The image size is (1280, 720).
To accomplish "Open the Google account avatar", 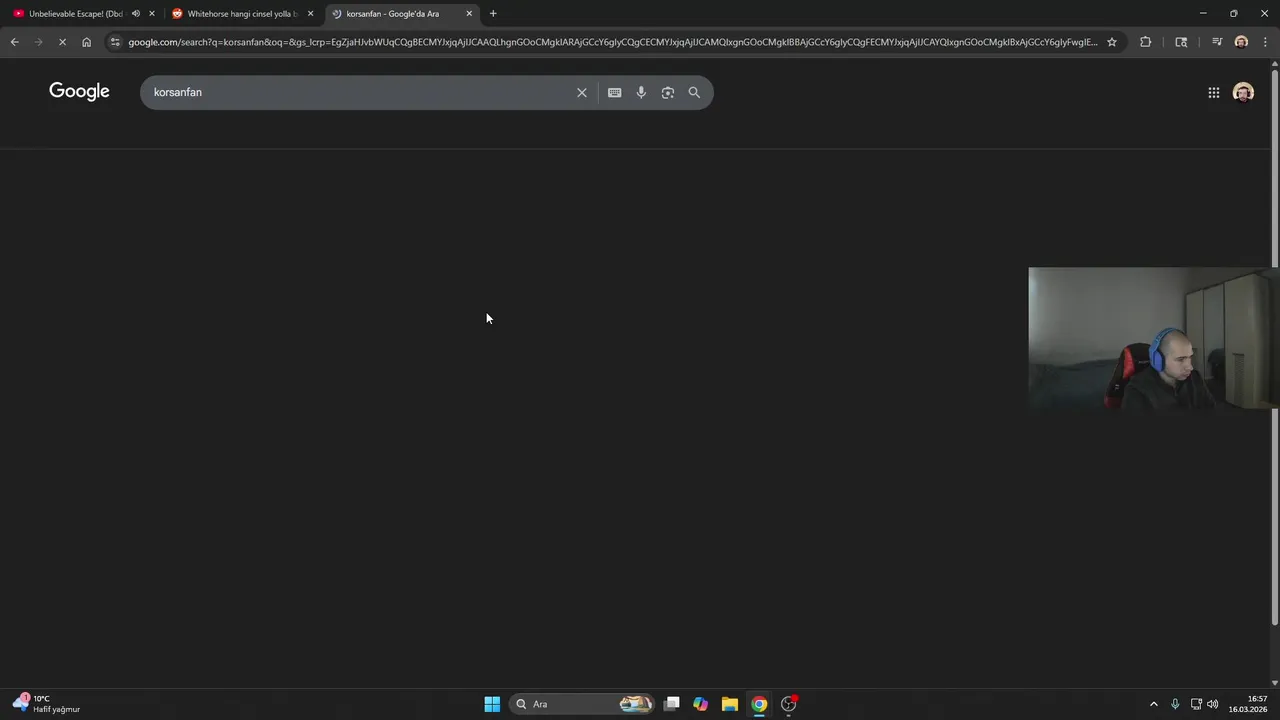I will tap(1243, 92).
